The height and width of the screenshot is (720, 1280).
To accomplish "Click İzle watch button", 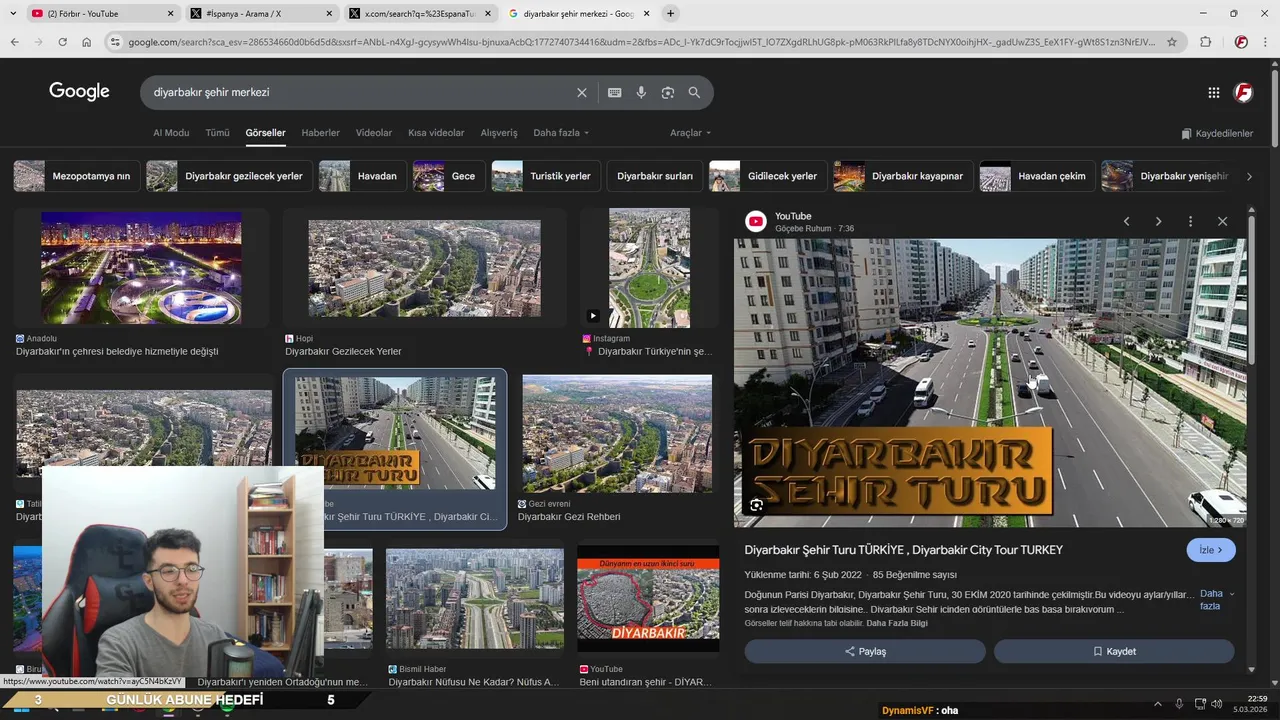I will (1211, 550).
